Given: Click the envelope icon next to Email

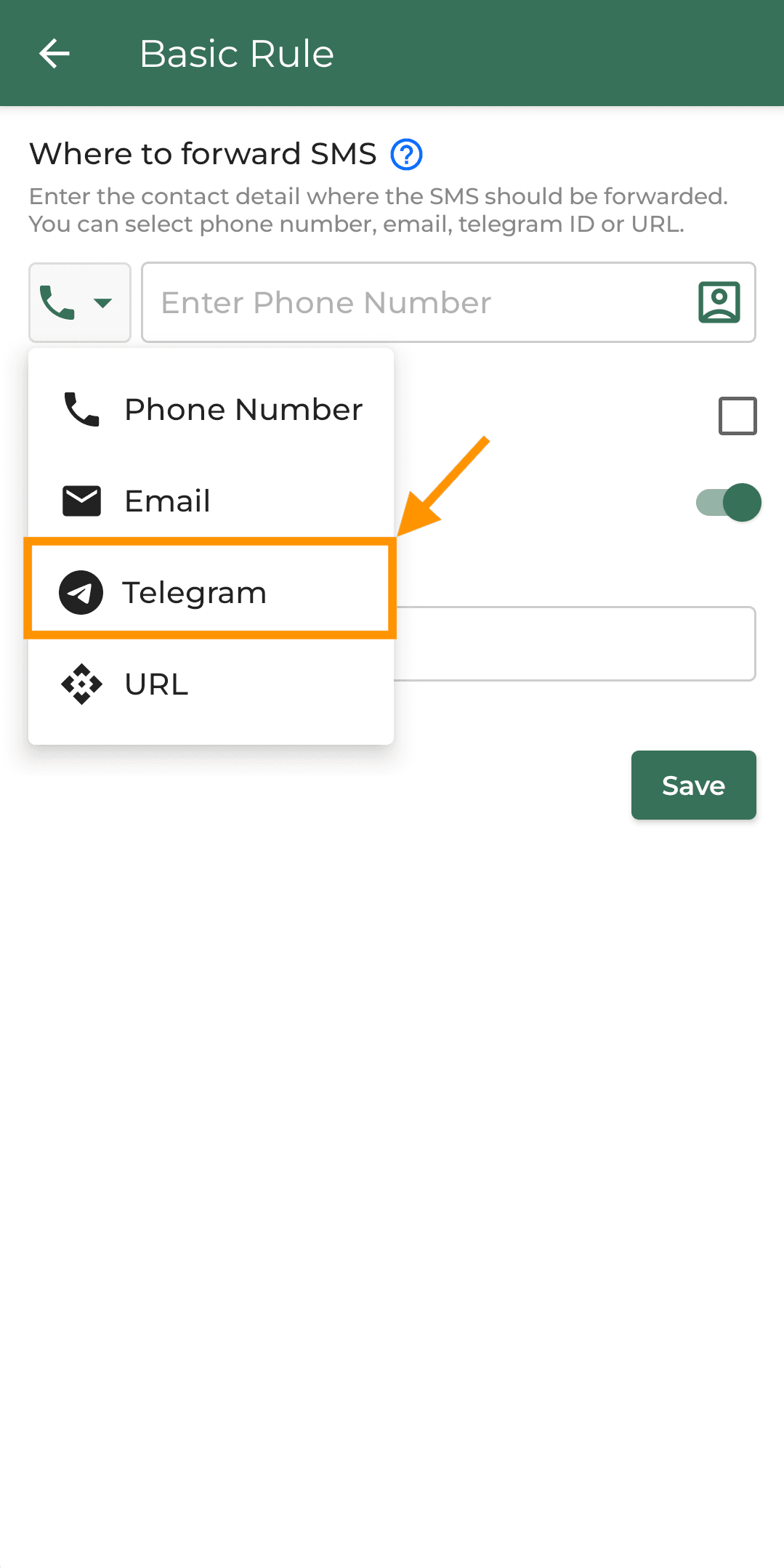Looking at the screenshot, I should [80, 500].
